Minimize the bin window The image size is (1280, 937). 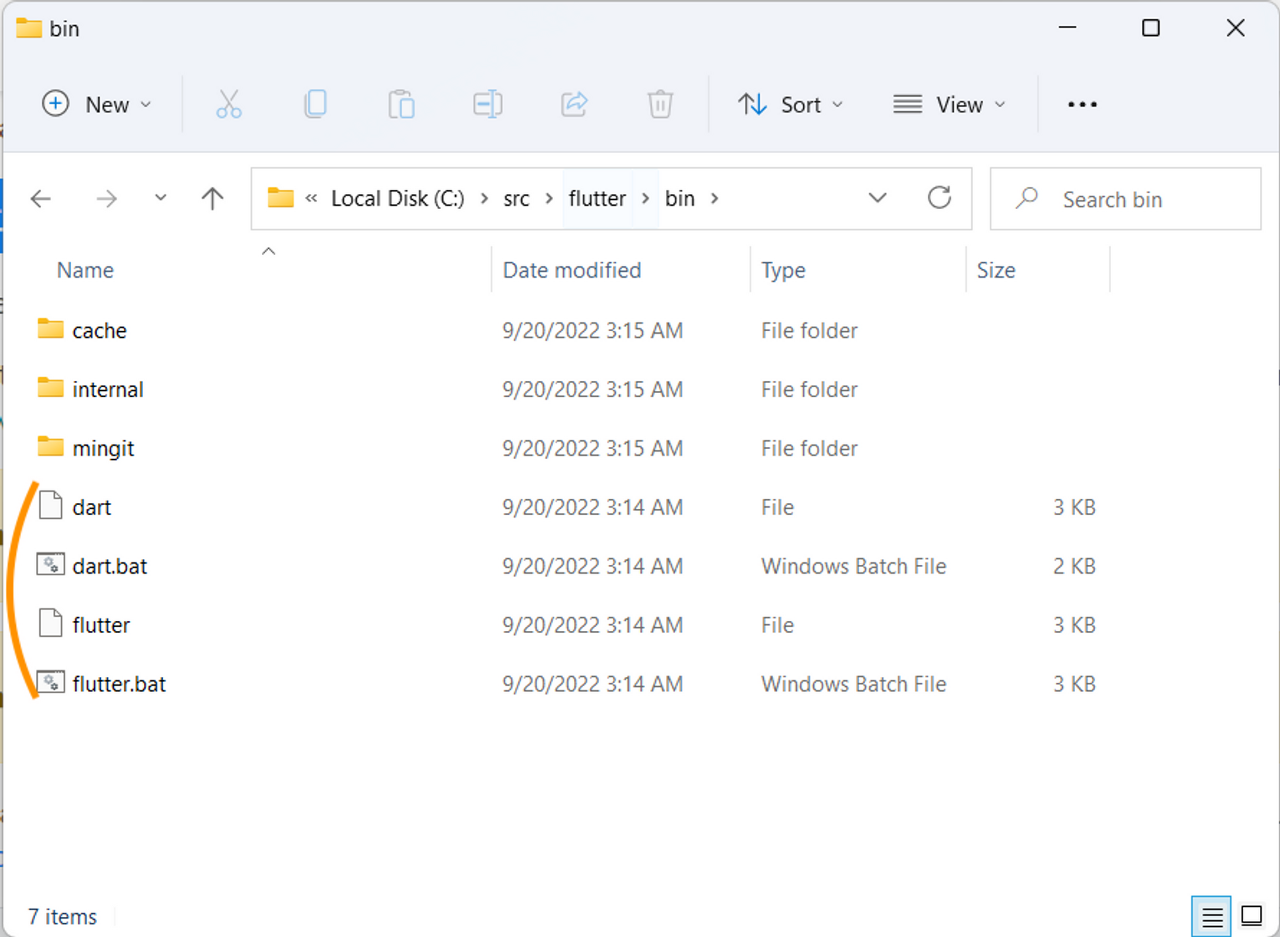point(1066,28)
